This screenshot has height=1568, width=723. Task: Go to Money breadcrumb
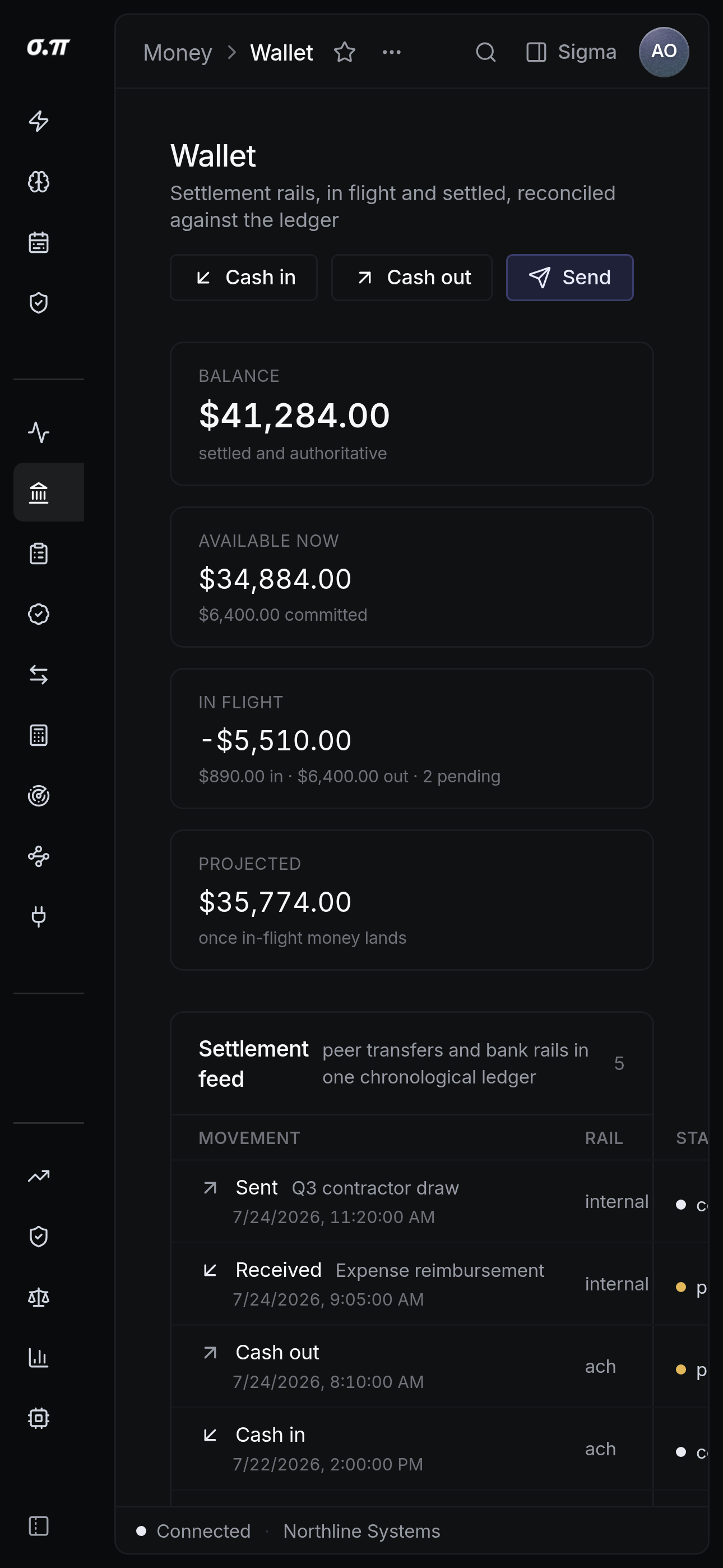pos(178,53)
